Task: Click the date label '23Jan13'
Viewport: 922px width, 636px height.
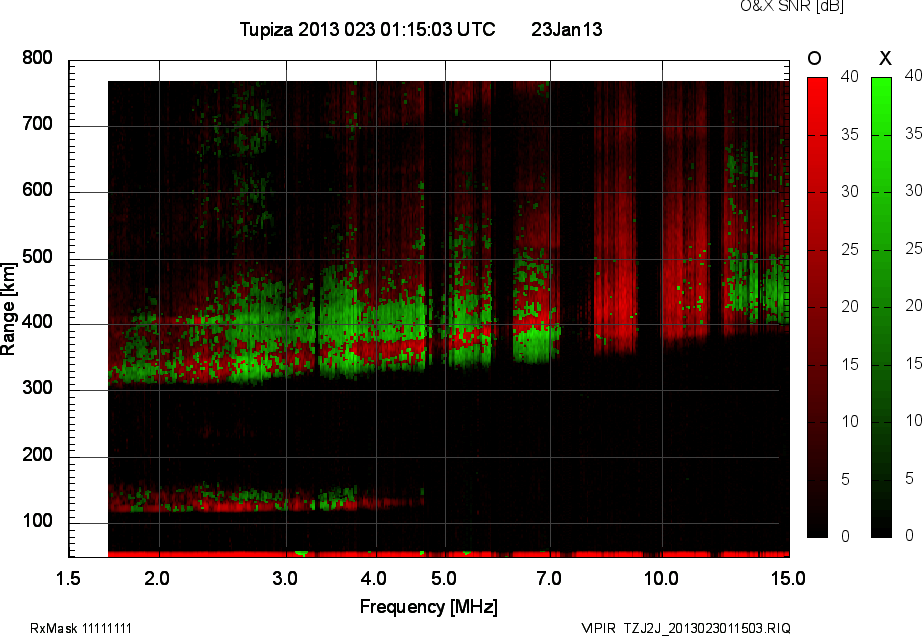Action: [567, 29]
